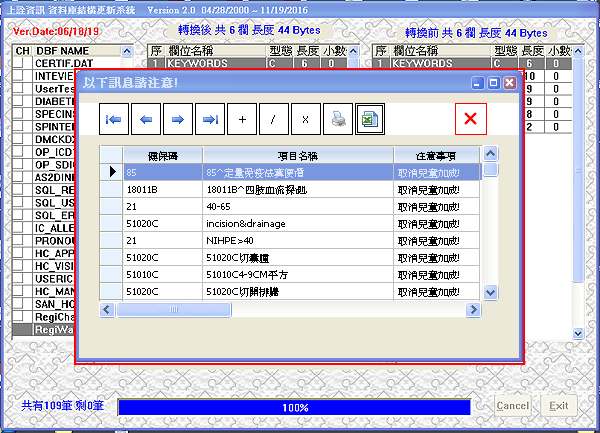
Task: Export table to Excel icon
Action: click(x=369, y=119)
